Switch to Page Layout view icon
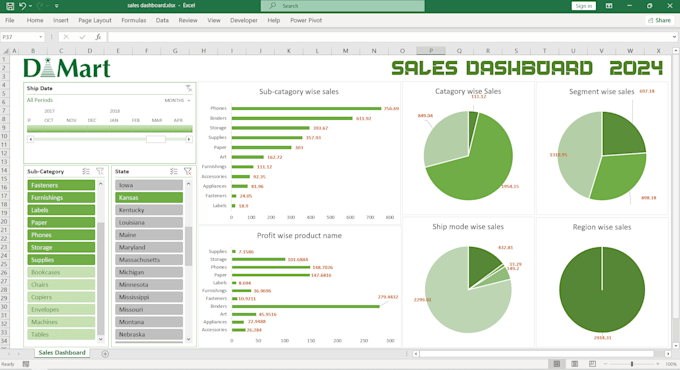 coord(575,363)
